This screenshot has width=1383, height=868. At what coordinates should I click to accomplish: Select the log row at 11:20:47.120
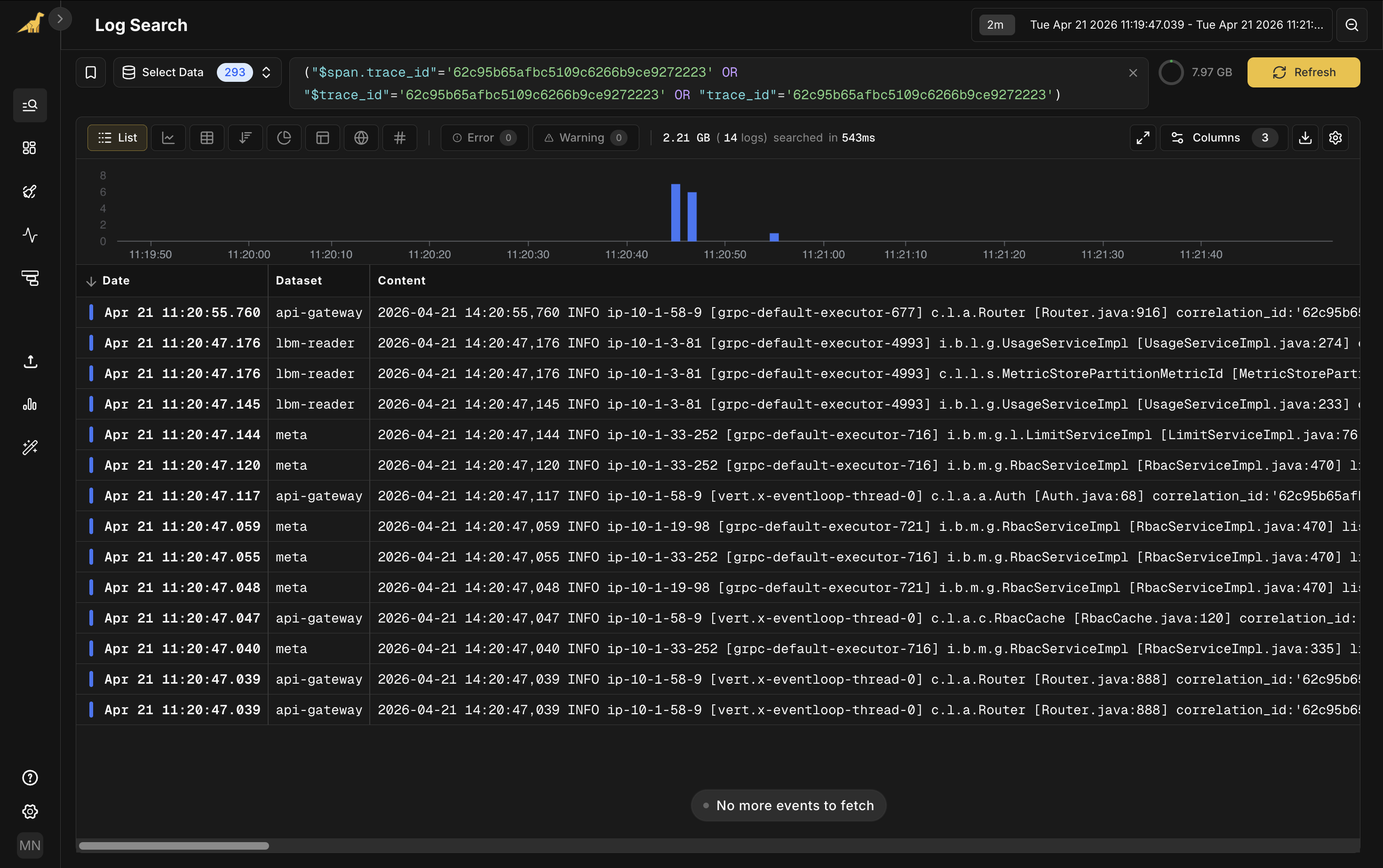click(x=718, y=465)
